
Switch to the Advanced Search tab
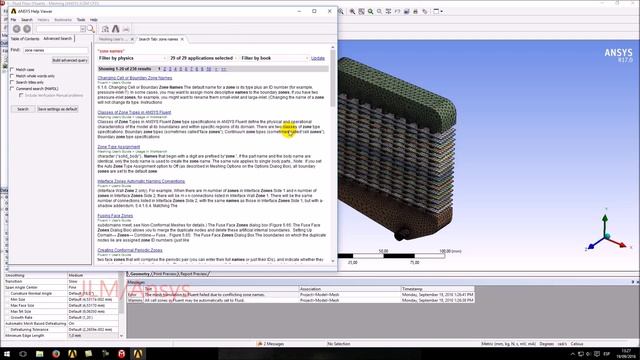tap(58, 38)
